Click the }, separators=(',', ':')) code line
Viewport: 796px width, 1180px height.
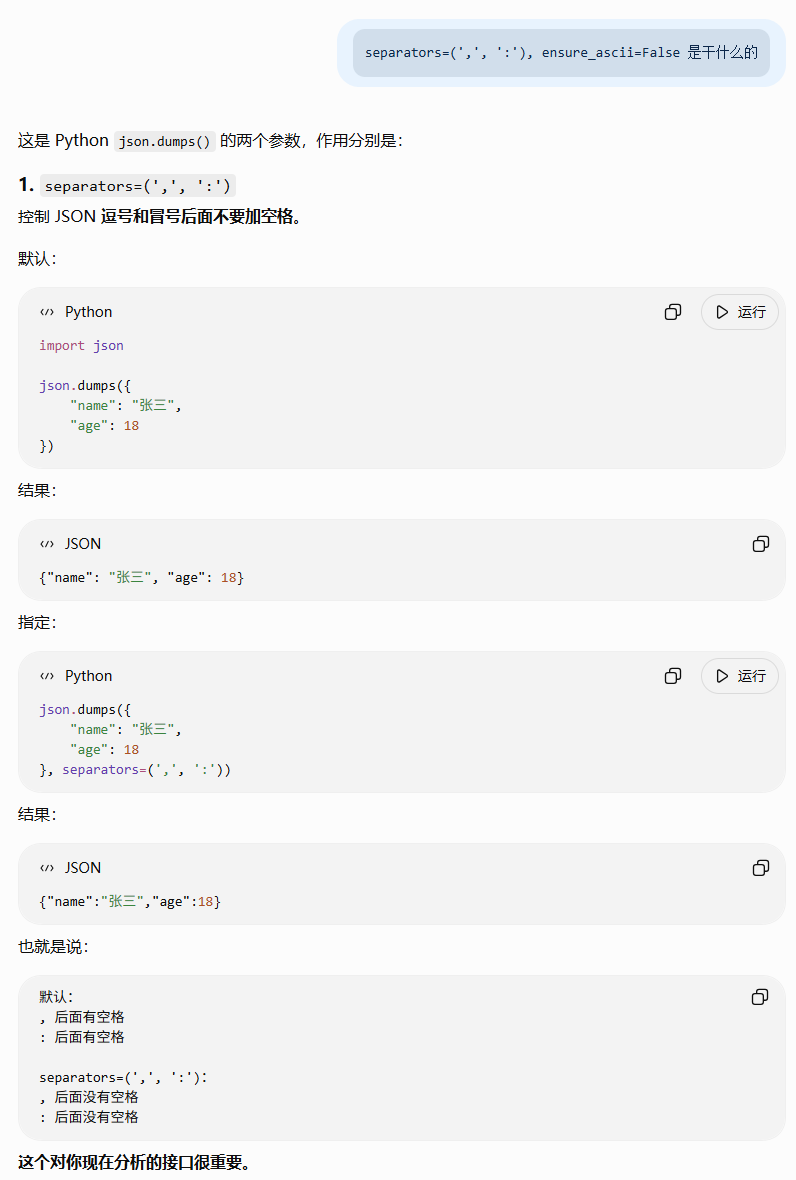(x=135, y=770)
